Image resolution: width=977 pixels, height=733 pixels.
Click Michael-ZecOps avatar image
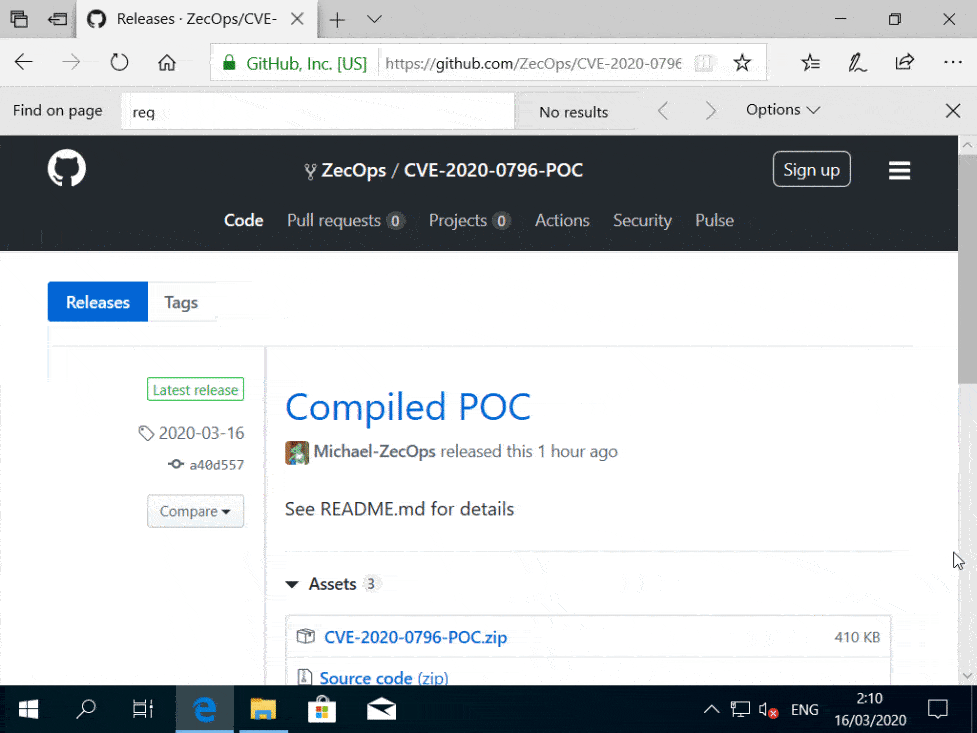(x=297, y=453)
